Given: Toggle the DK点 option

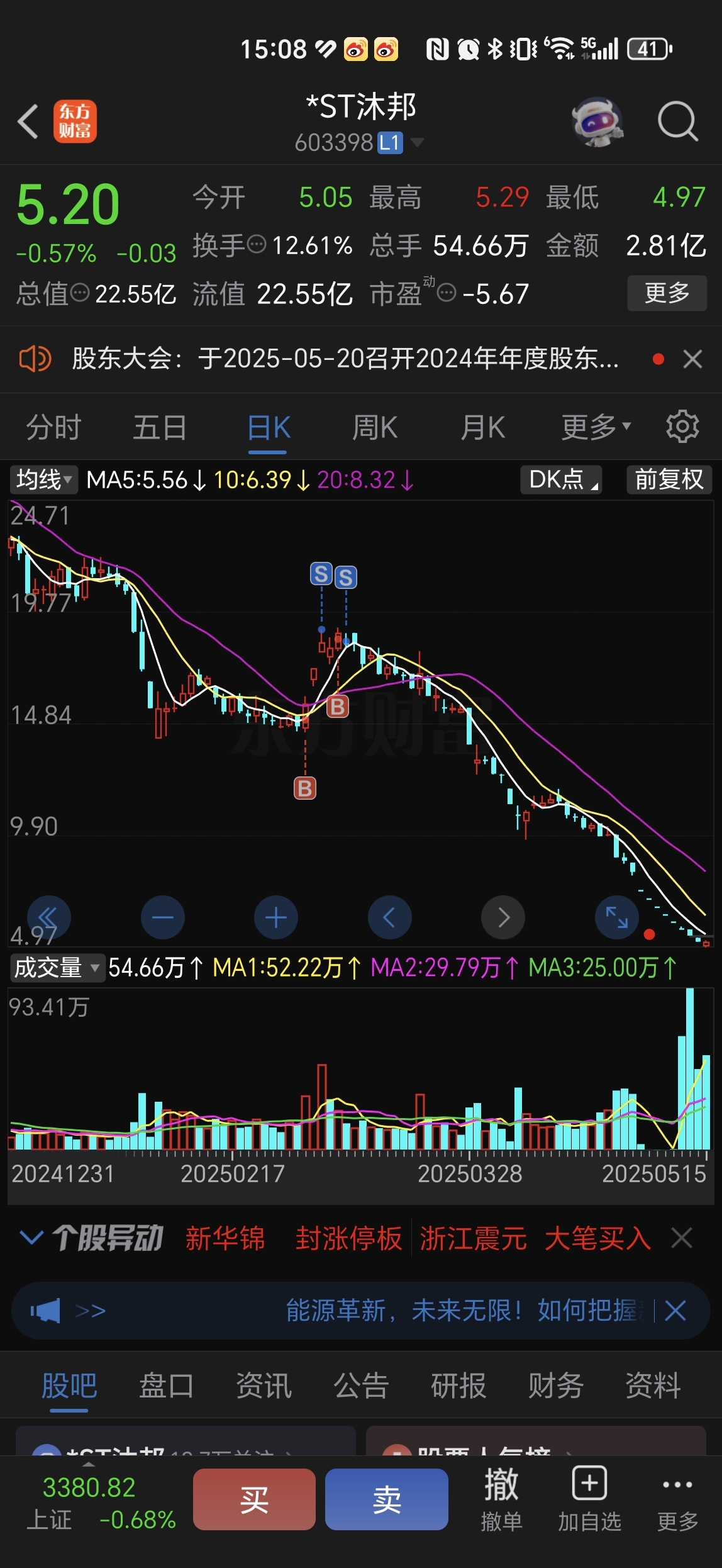Looking at the screenshot, I should [562, 479].
